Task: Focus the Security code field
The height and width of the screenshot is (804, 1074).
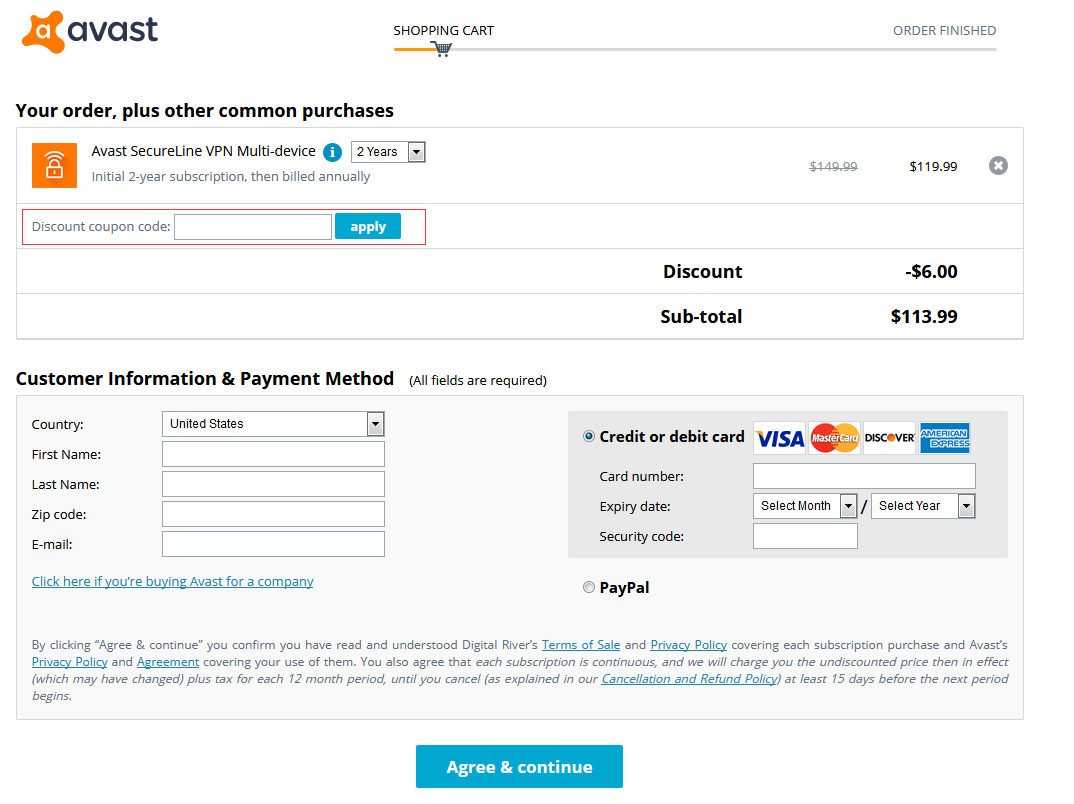Action: [x=806, y=536]
